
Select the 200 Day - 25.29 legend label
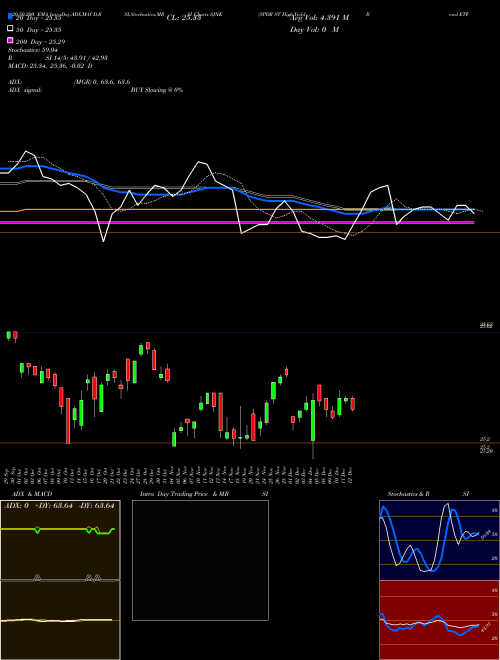pos(40,42)
